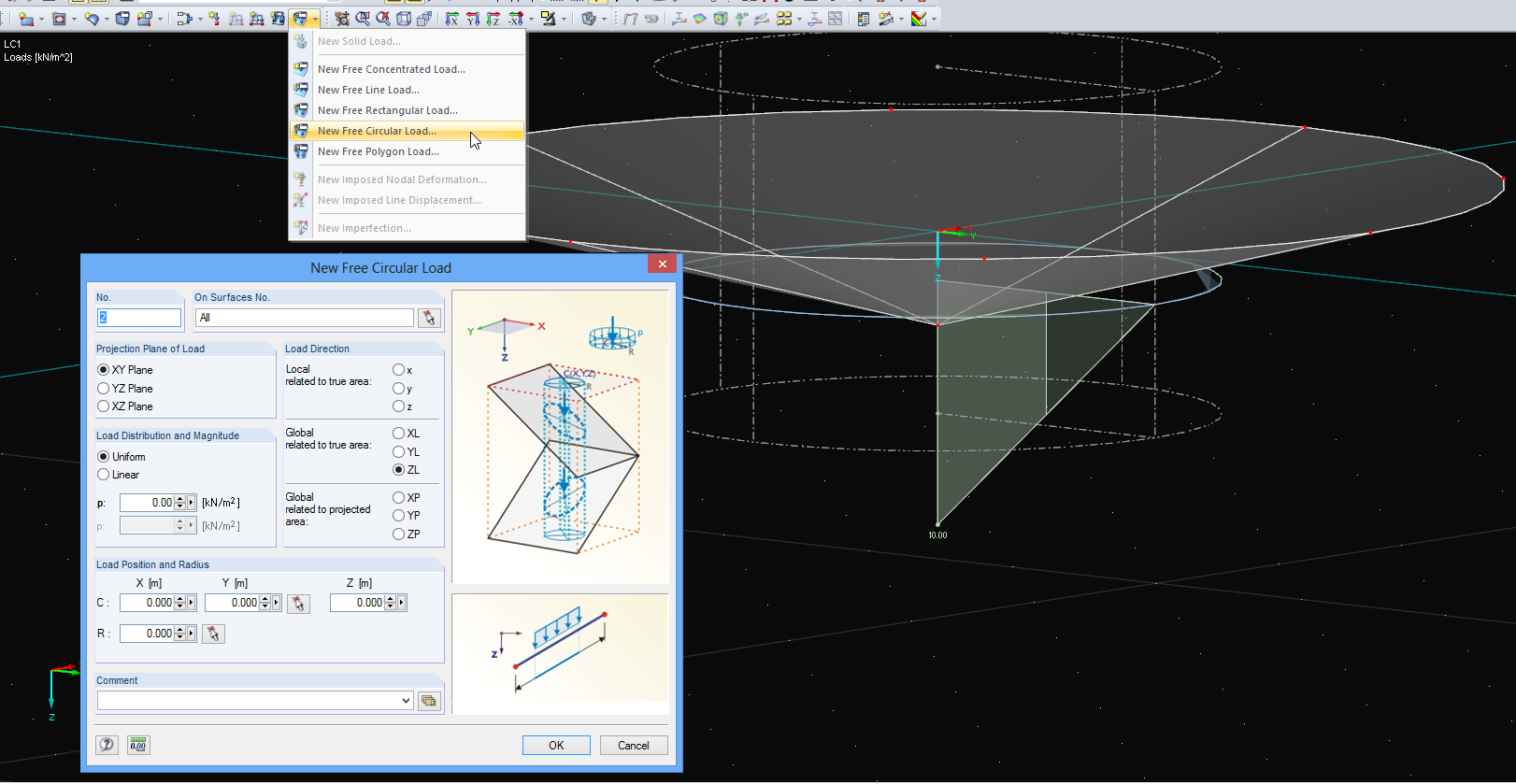The width and height of the screenshot is (1516, 784).
Task: Expand the Comment dropdown list
Action: 406,701
